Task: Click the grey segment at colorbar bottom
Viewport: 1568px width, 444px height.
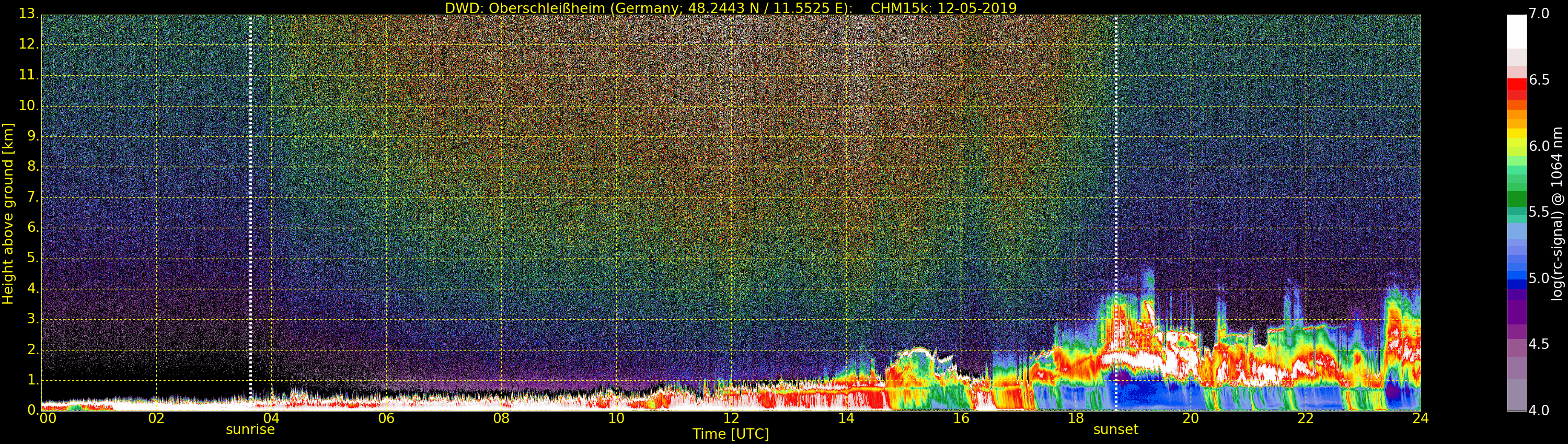Action: coord(1516,395)
